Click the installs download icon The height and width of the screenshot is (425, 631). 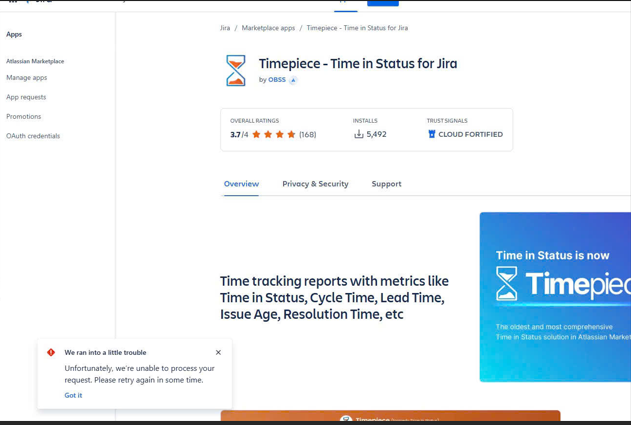[359, 134]
